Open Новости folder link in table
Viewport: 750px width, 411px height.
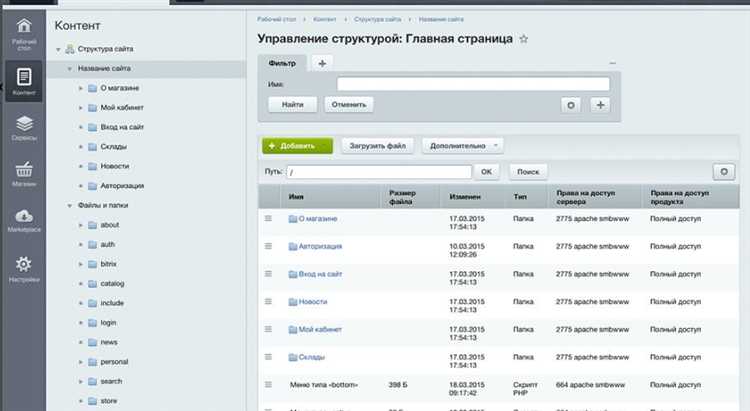pos(313,302)
